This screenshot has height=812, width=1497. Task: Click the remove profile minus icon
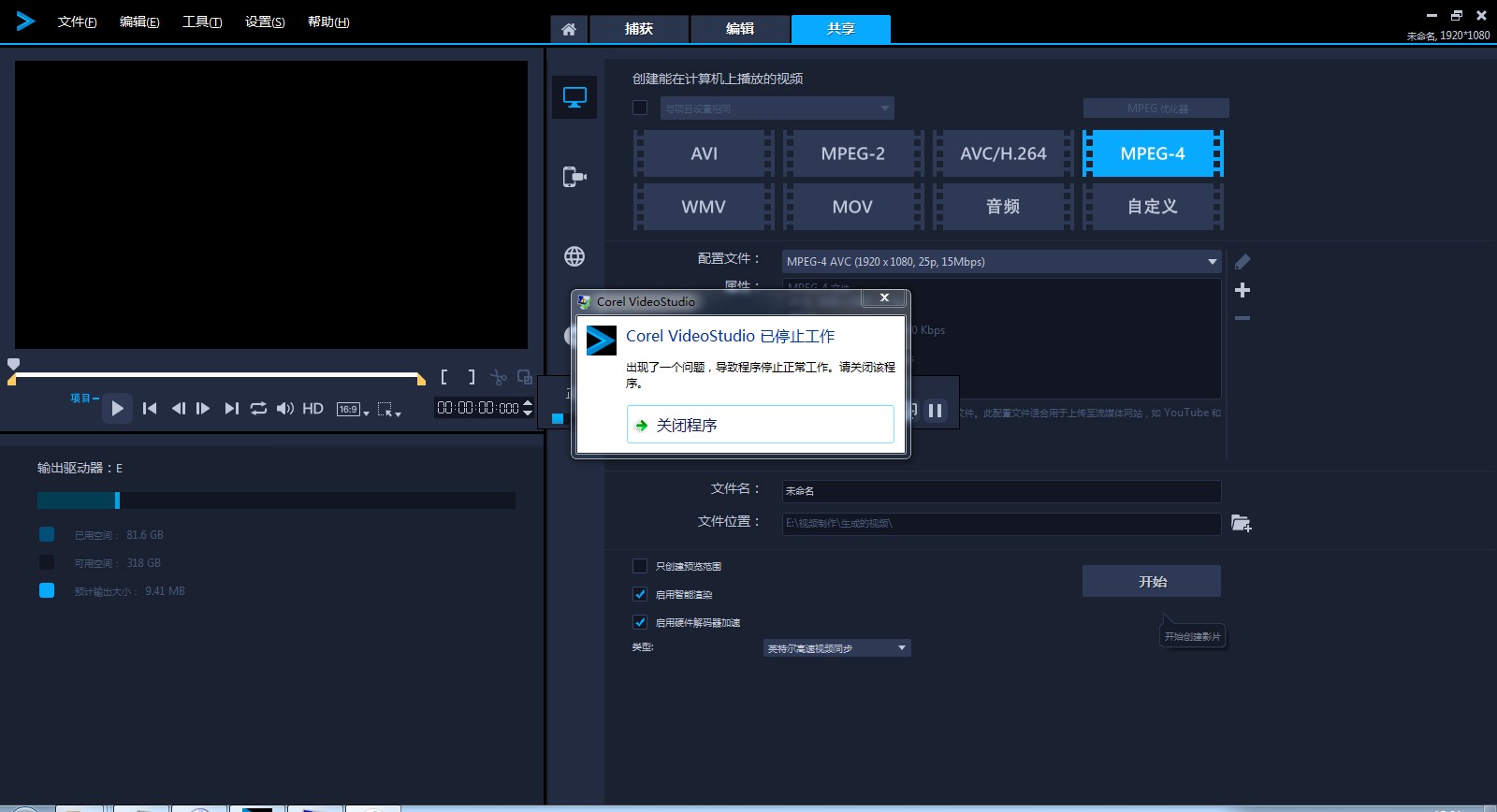click(x=1243, y=318)
